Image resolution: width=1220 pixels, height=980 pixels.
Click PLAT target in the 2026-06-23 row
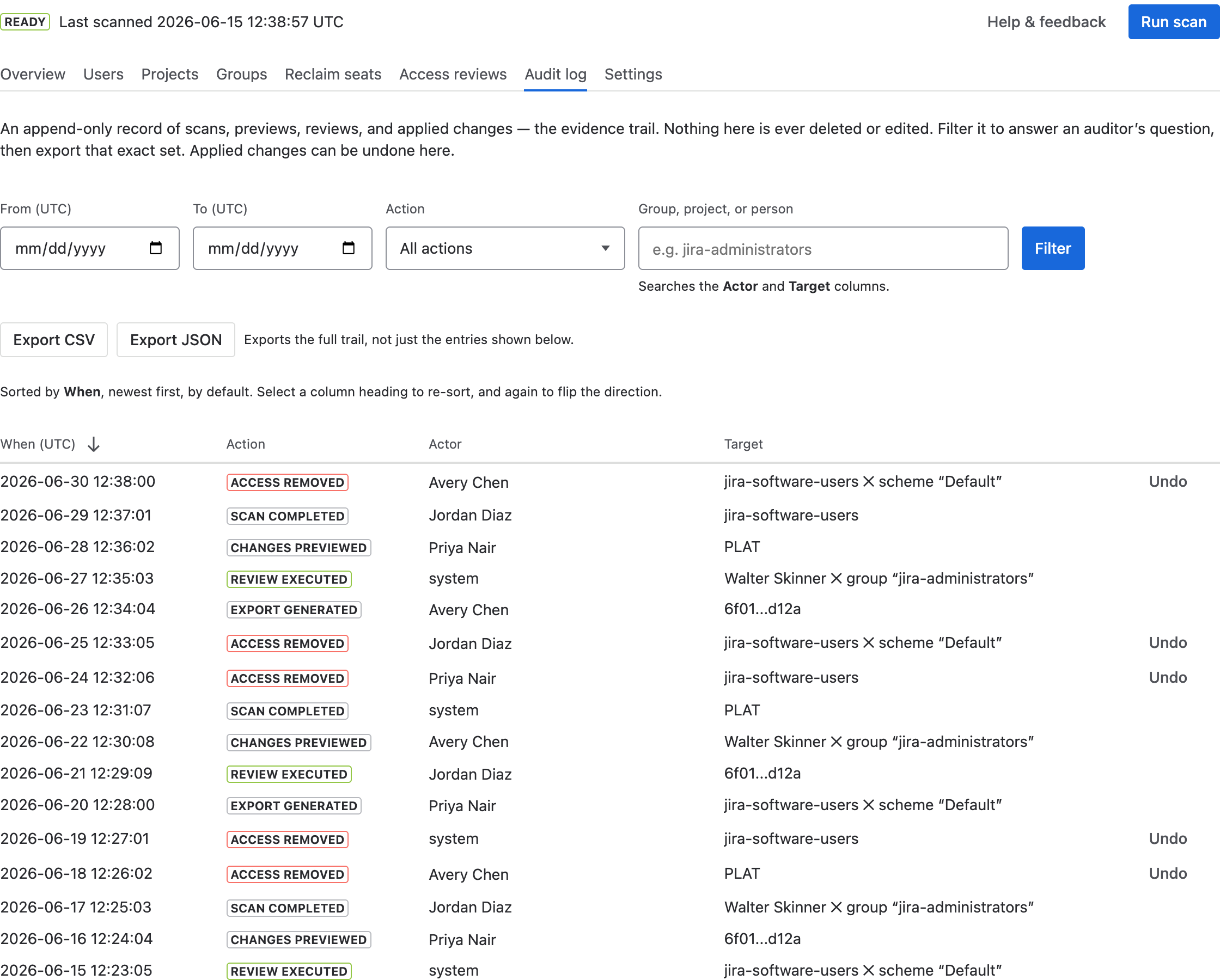point(742,710)
